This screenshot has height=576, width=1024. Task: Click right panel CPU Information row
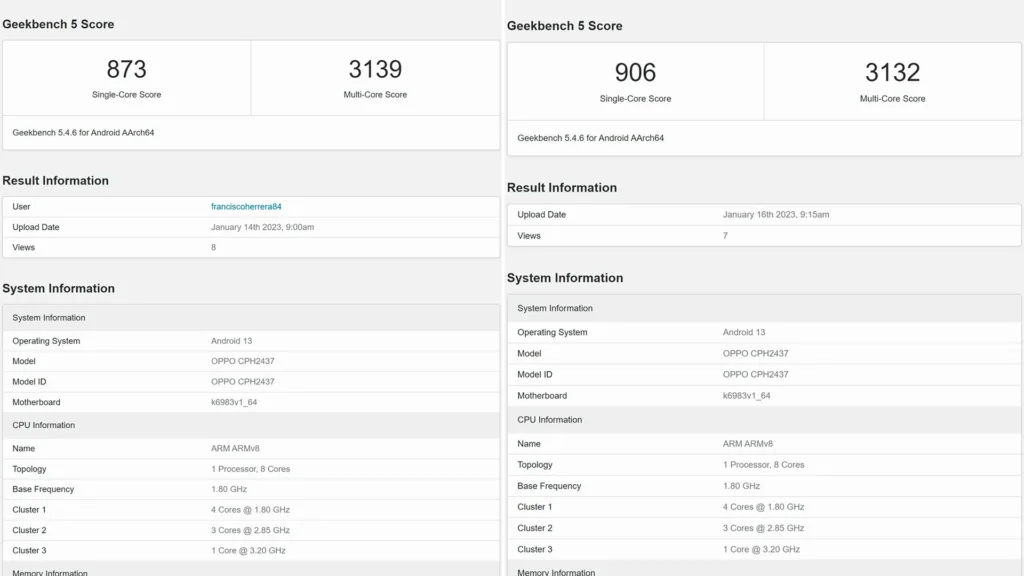[x=764, y=420]
